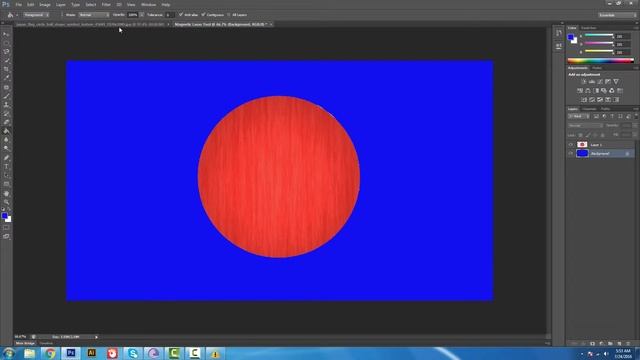The width and height of the screenshot is (640, 360).
Task: Open the collapsed History panel icon
Action: 559,33
